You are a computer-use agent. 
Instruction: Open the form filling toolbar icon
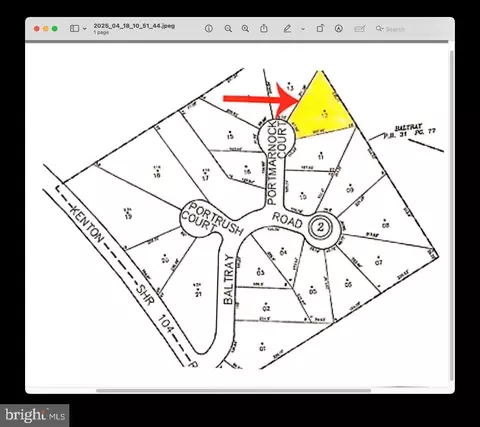coord(360,29)
